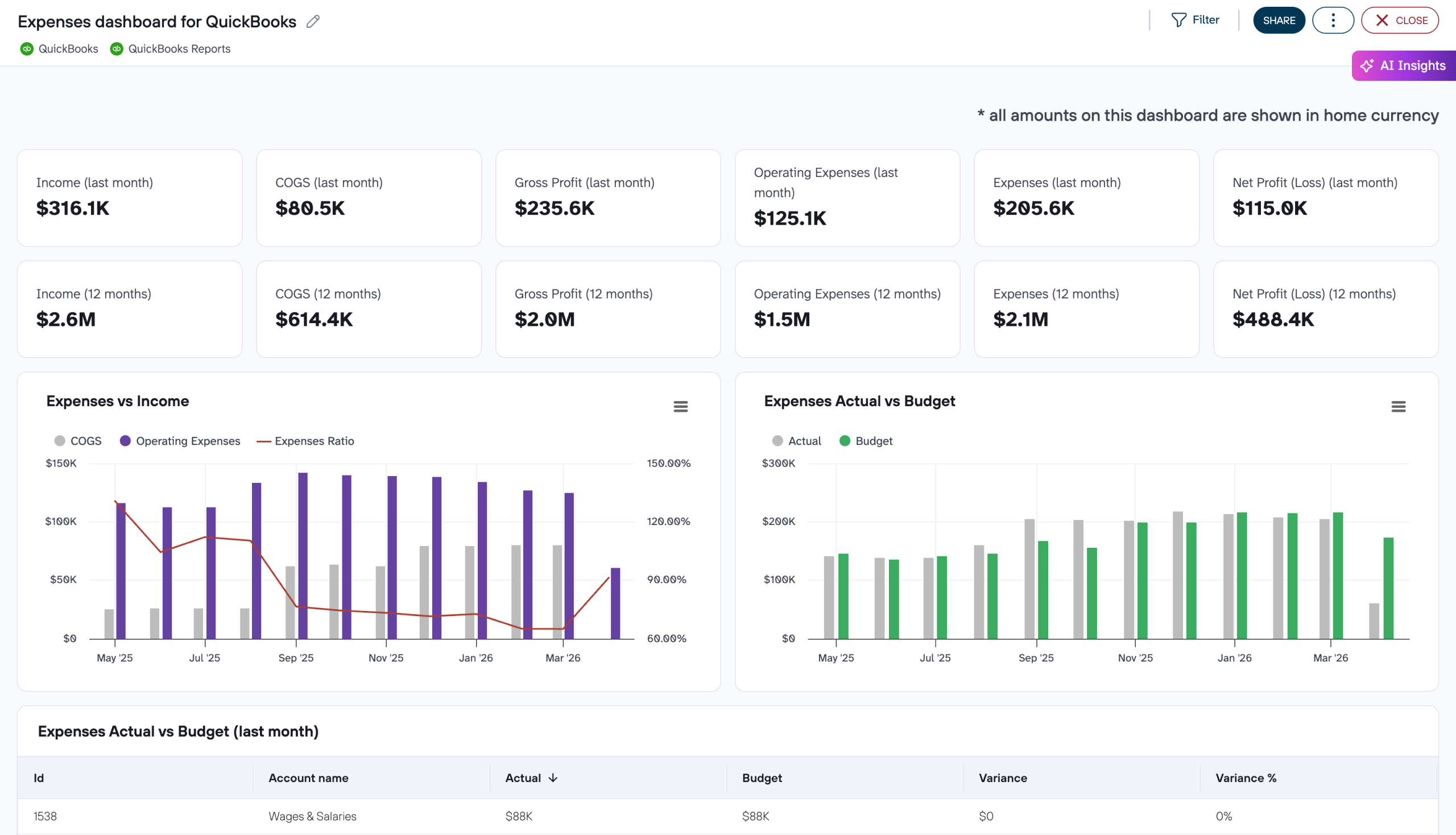Click the SHARE button
Viewport: 1456px width, 835px height.
pos(1279,19)
